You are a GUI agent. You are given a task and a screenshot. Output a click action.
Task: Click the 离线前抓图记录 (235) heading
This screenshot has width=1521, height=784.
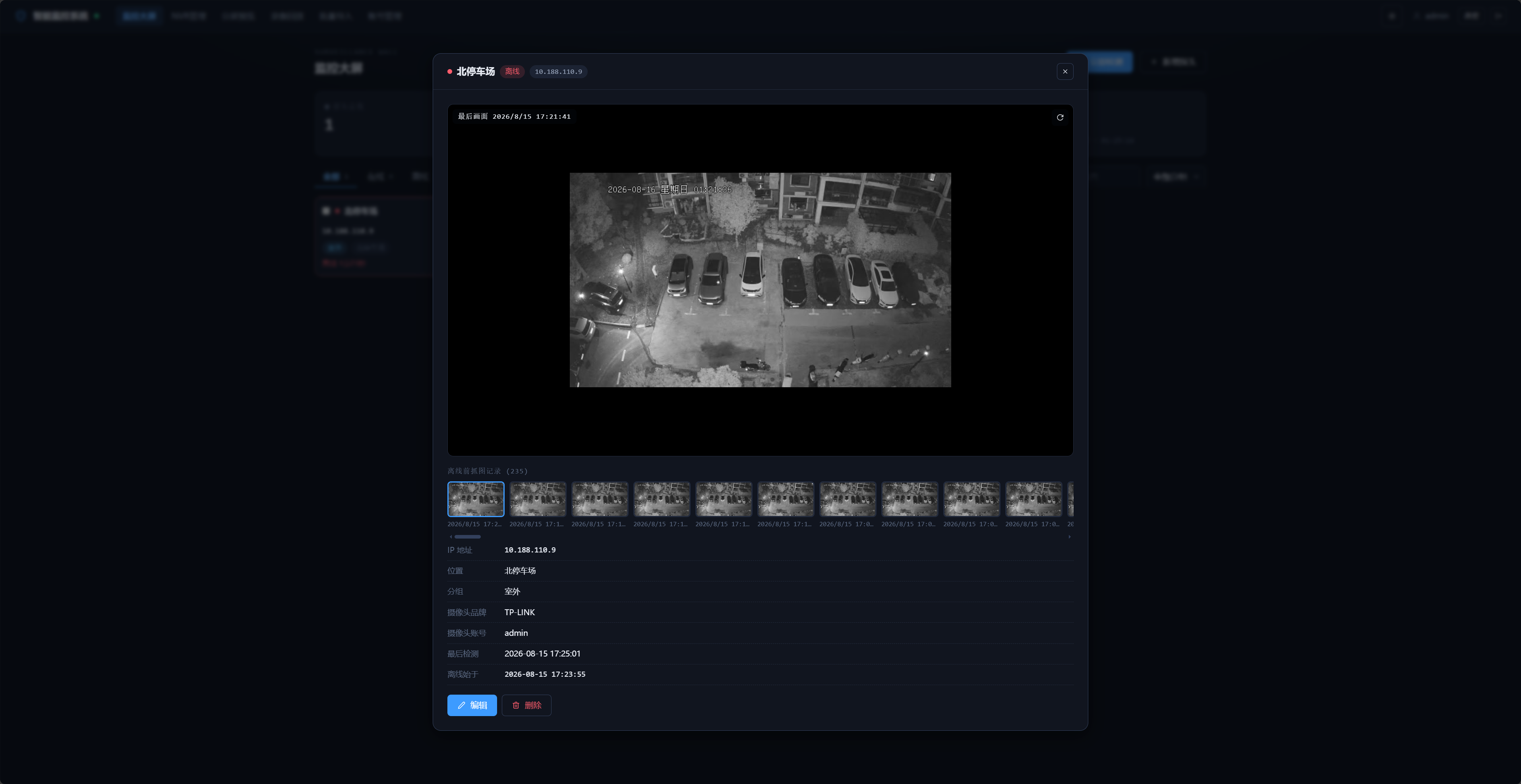point(488,471)
